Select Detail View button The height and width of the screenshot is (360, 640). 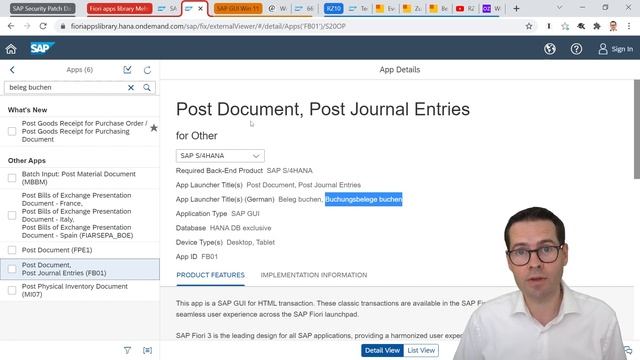point(382,350)
